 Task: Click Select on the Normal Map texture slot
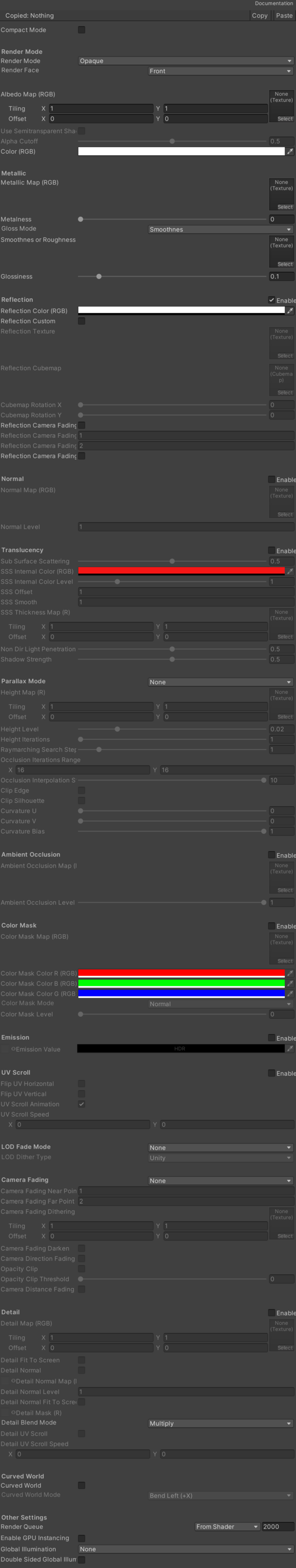(x=285, y=514)
